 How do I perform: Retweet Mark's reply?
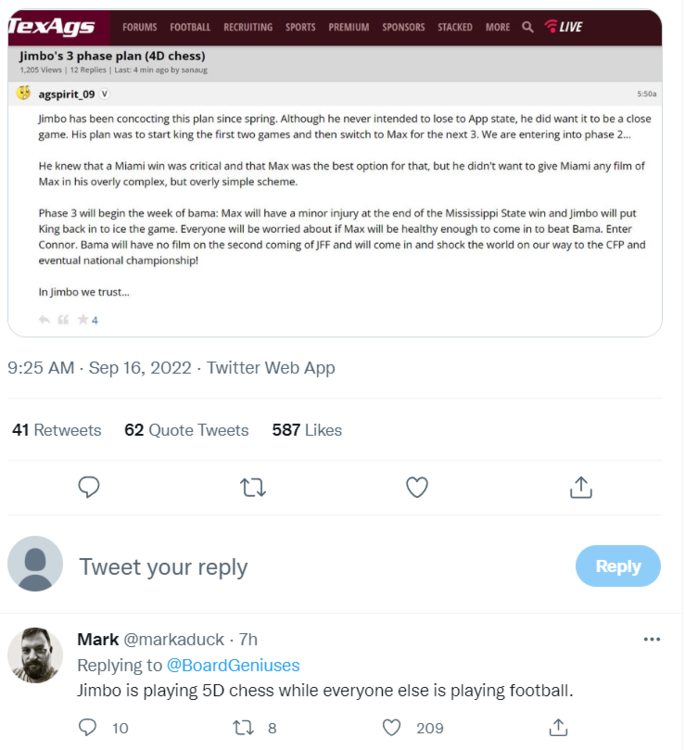coord(241,727)
